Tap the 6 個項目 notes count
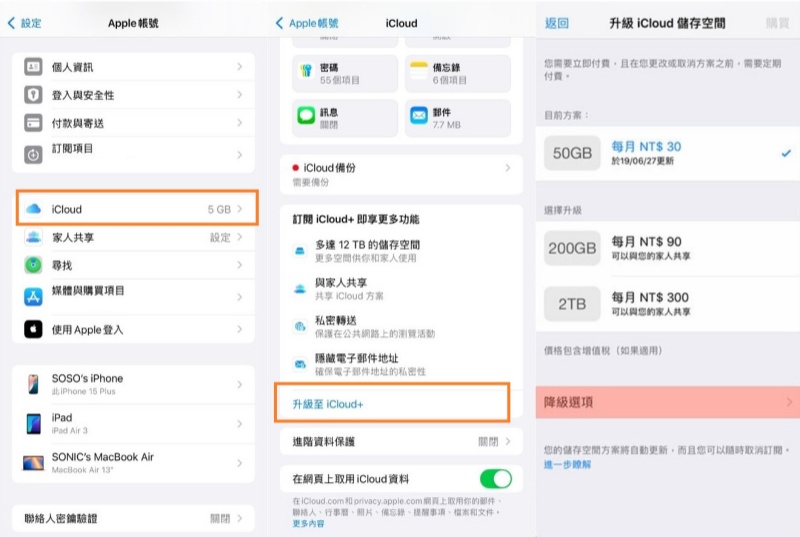The height and width of the screenshot is (537, 800). click(449, 80)
